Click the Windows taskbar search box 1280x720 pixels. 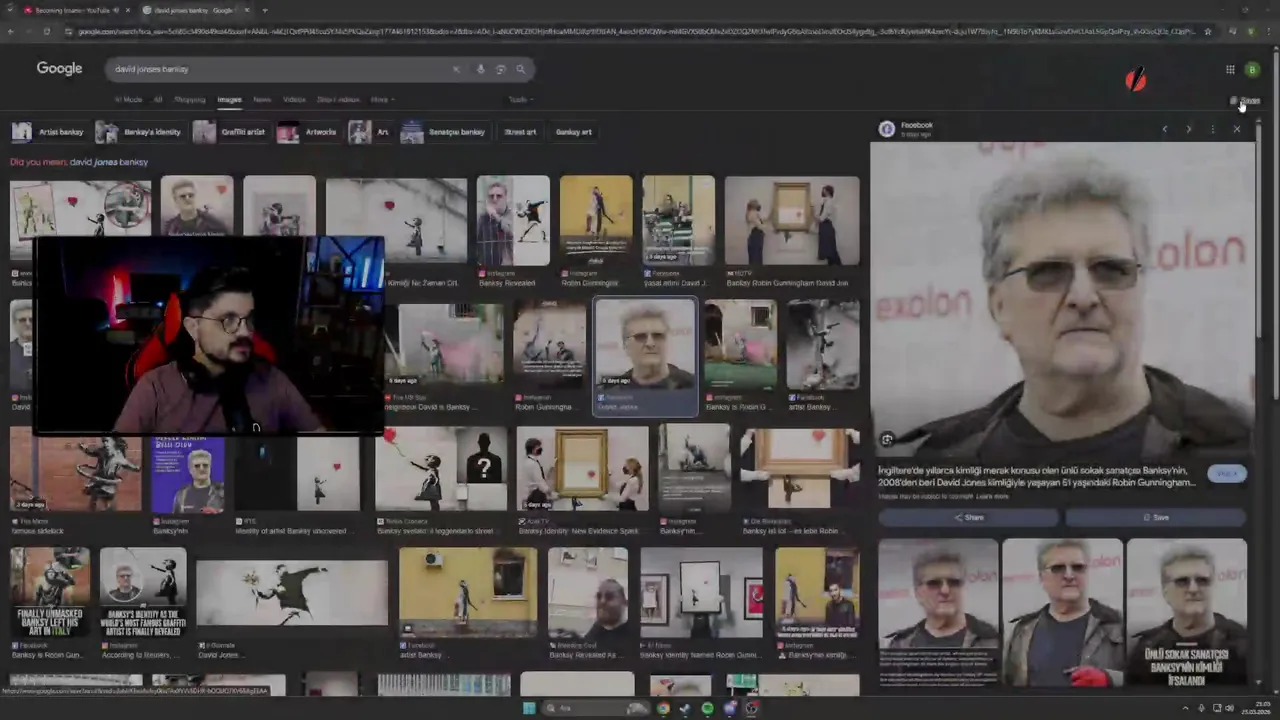597,708
